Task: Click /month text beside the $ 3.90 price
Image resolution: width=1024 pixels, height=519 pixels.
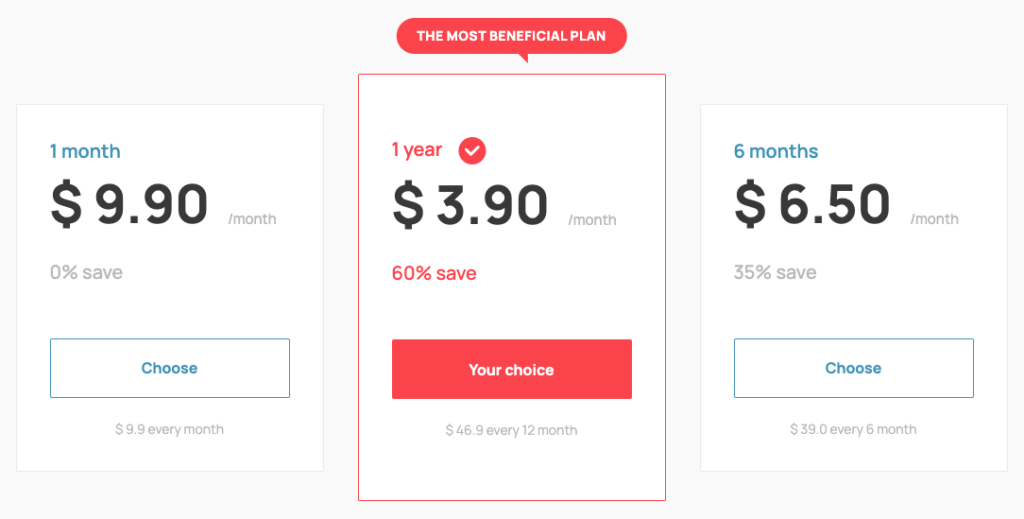Action: point(593,220)
